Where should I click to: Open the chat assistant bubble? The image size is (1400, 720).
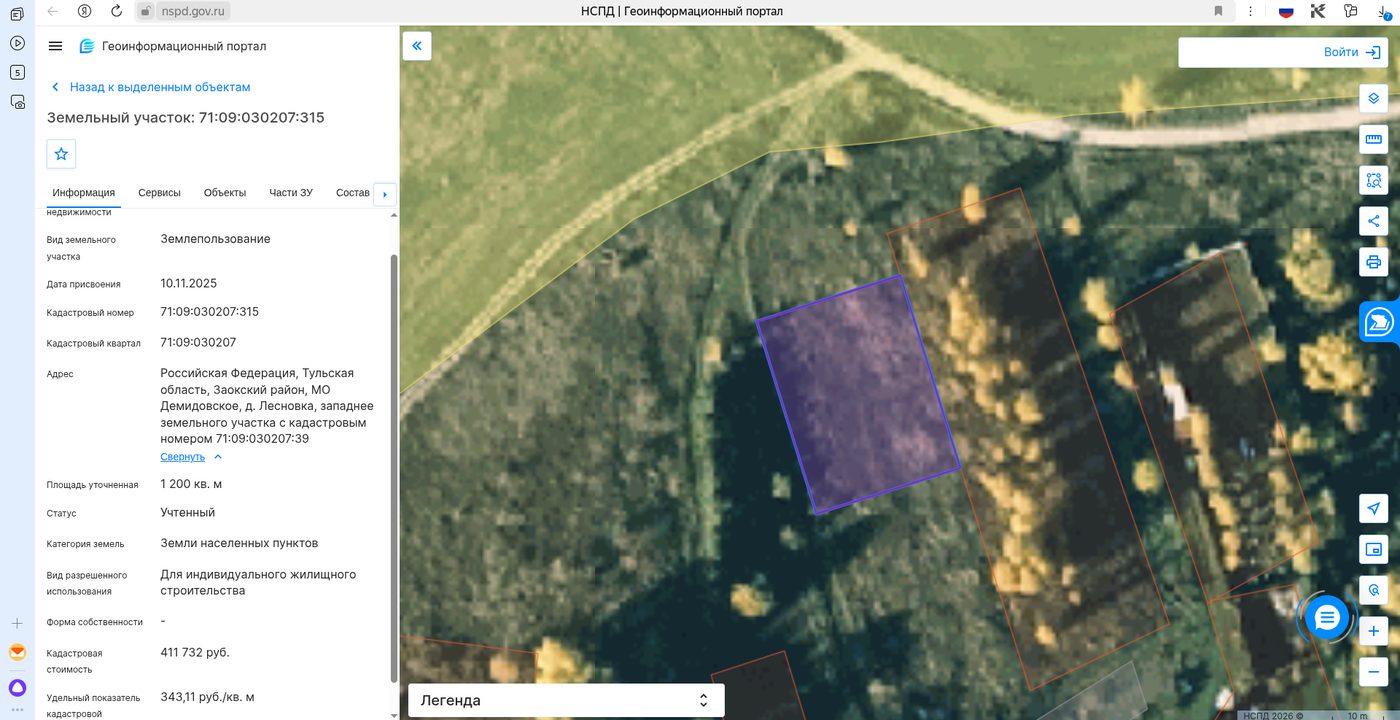coord(1327,618)
